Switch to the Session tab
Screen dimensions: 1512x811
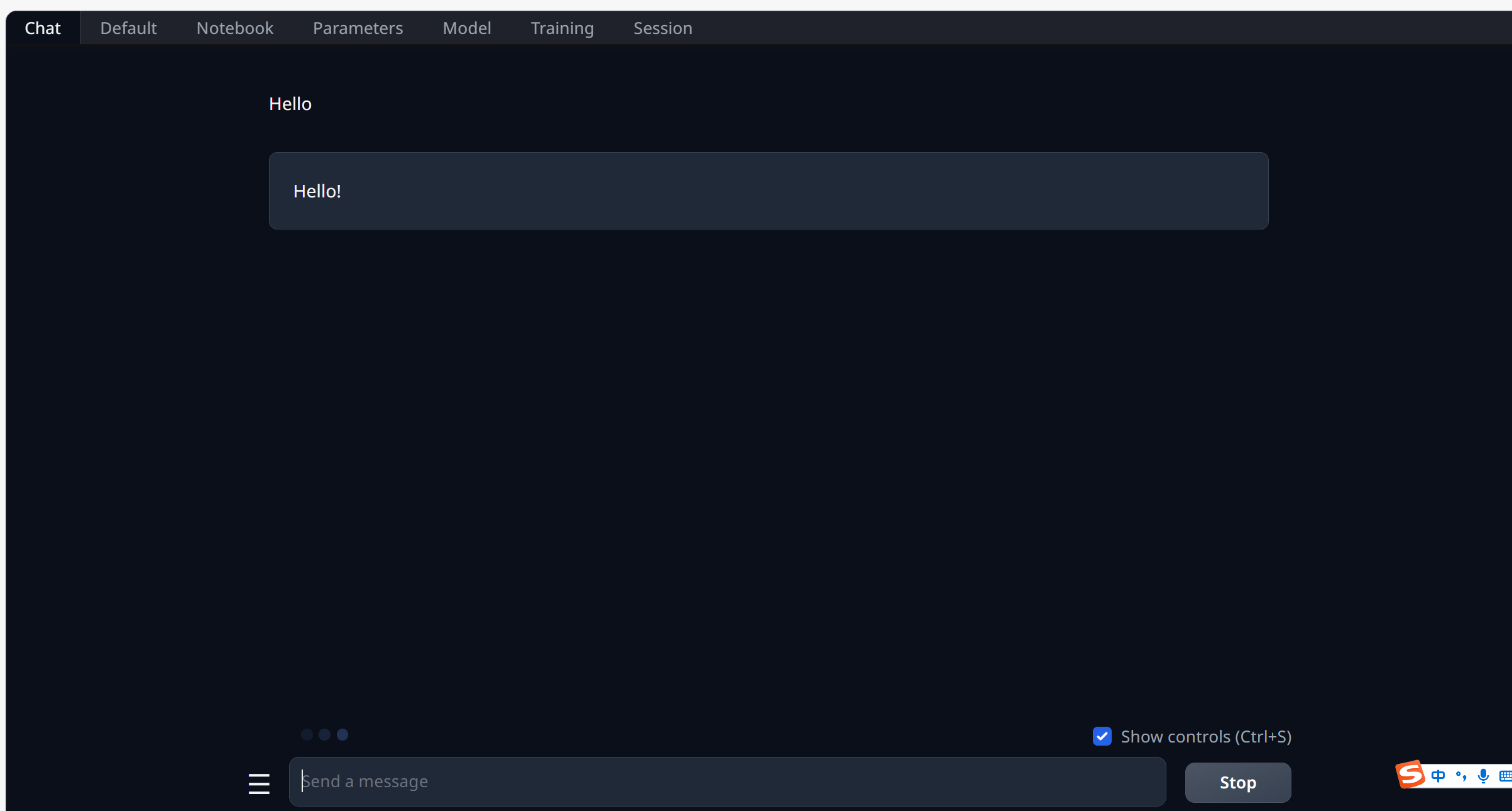click(662, 28)
